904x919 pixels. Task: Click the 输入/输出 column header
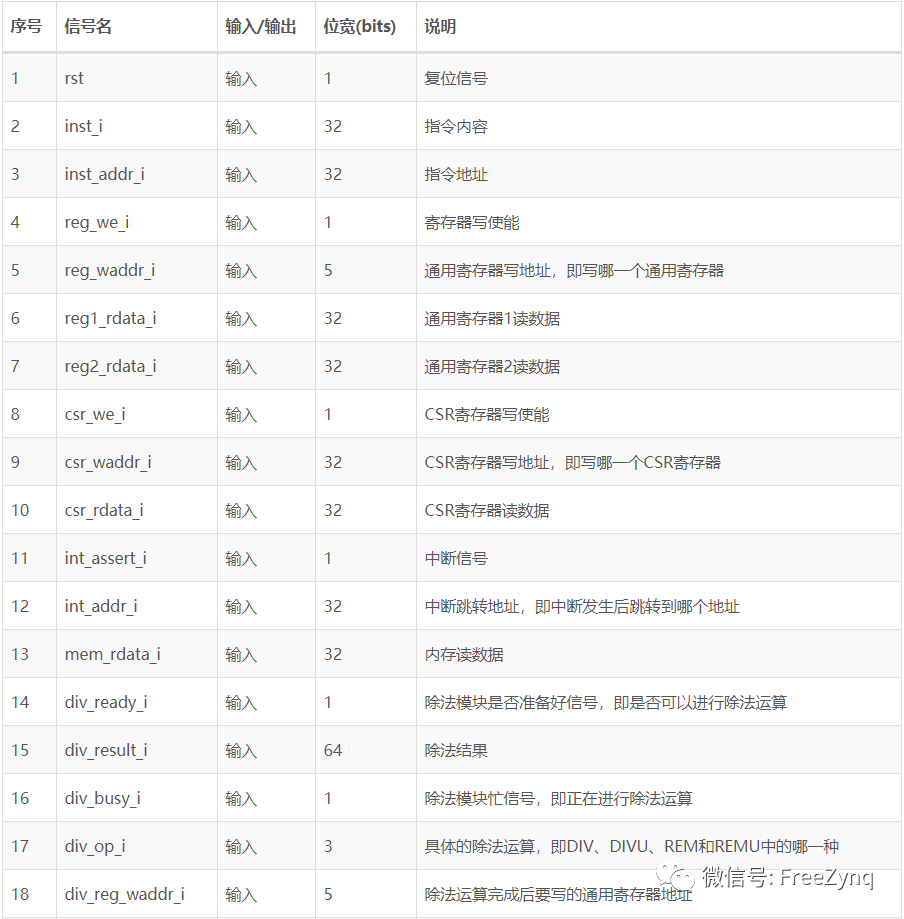click(261, 27)
